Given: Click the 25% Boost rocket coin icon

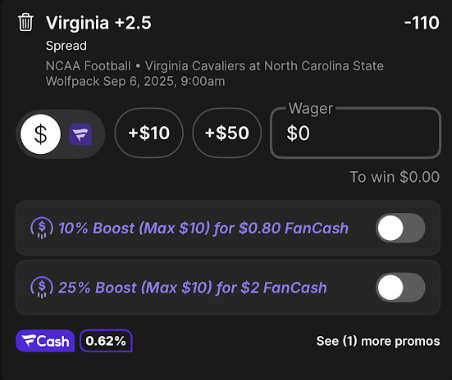Looking at the screenshot, I should tap(42, 287).
